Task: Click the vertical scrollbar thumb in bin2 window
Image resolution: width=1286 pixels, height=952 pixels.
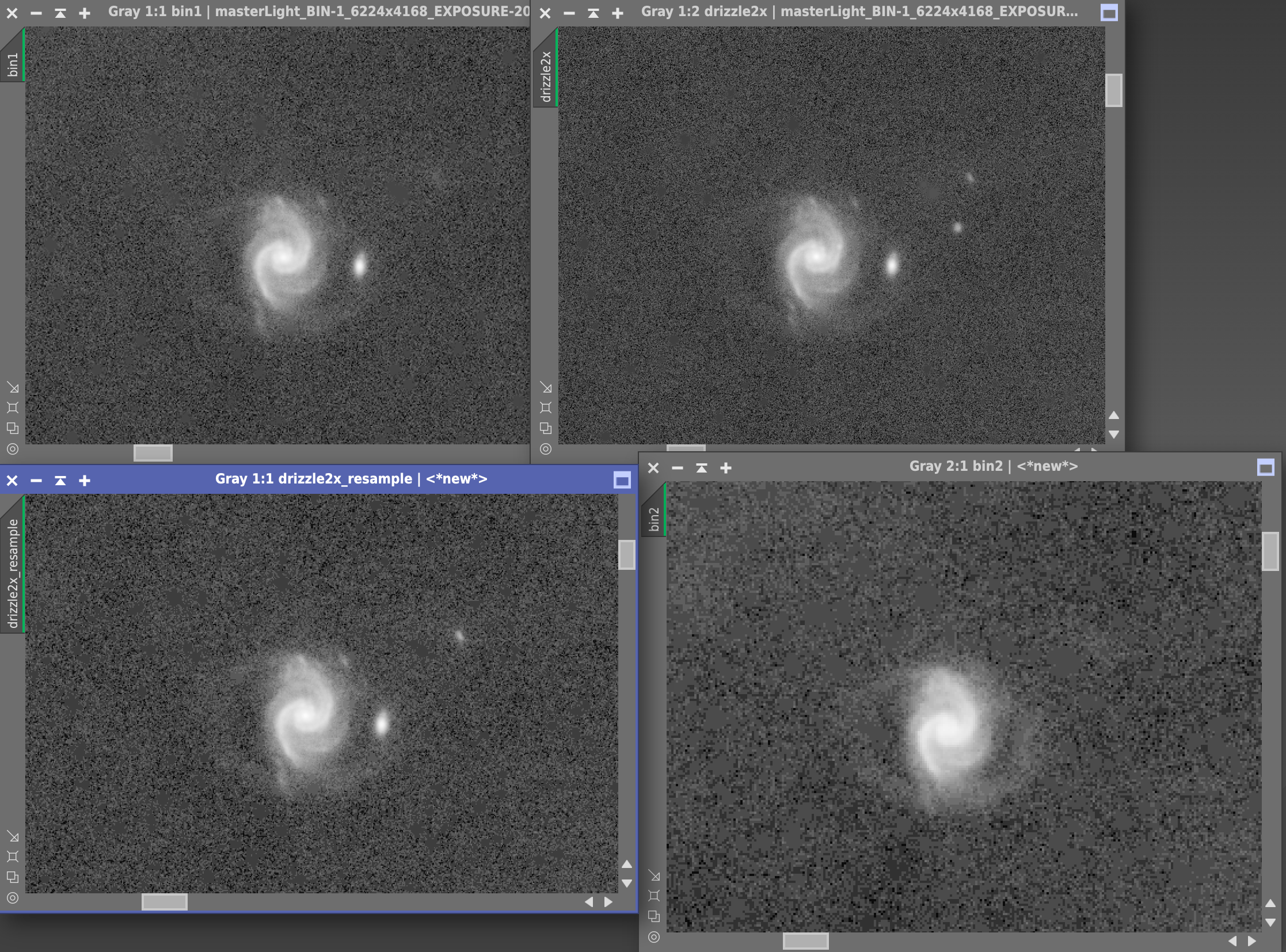Action: click(x=1270, y=551)
